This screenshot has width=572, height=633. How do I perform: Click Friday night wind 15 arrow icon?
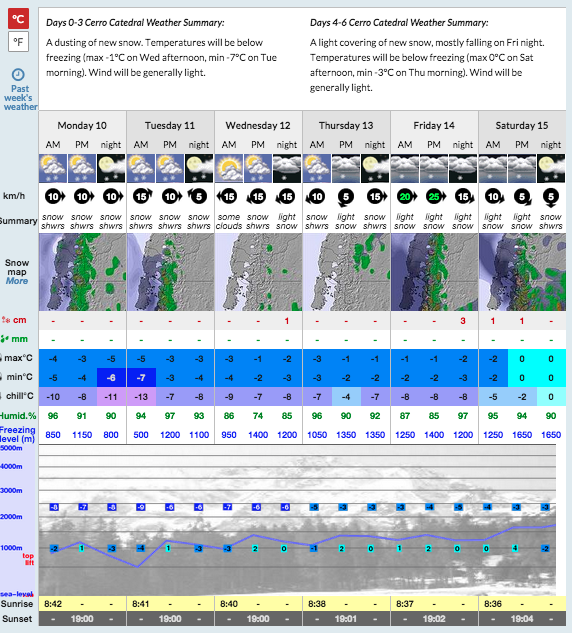[464, 197]
